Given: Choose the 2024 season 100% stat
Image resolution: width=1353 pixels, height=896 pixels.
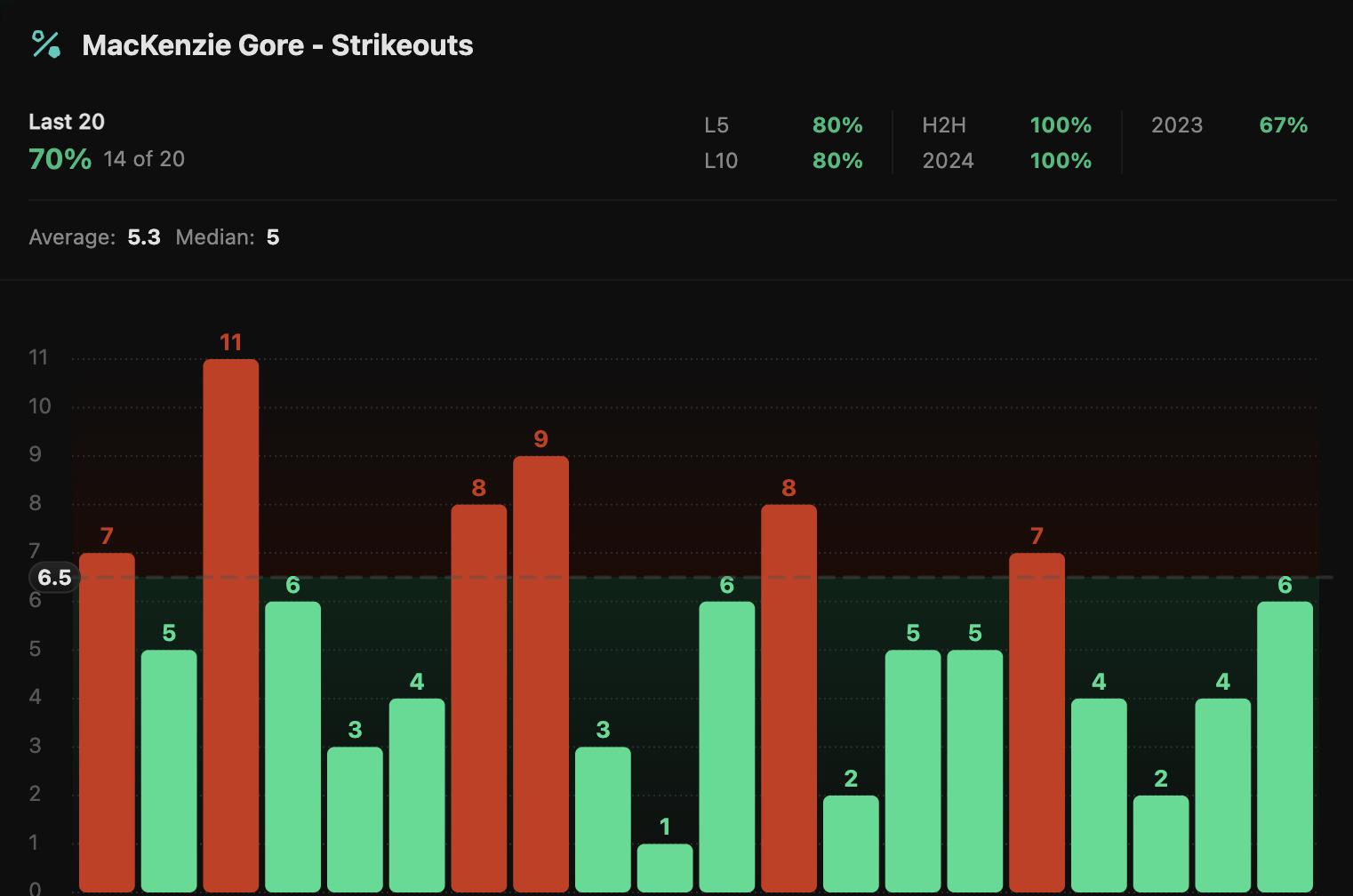Looking at the screenshot, I should (x=1060, y=161).
